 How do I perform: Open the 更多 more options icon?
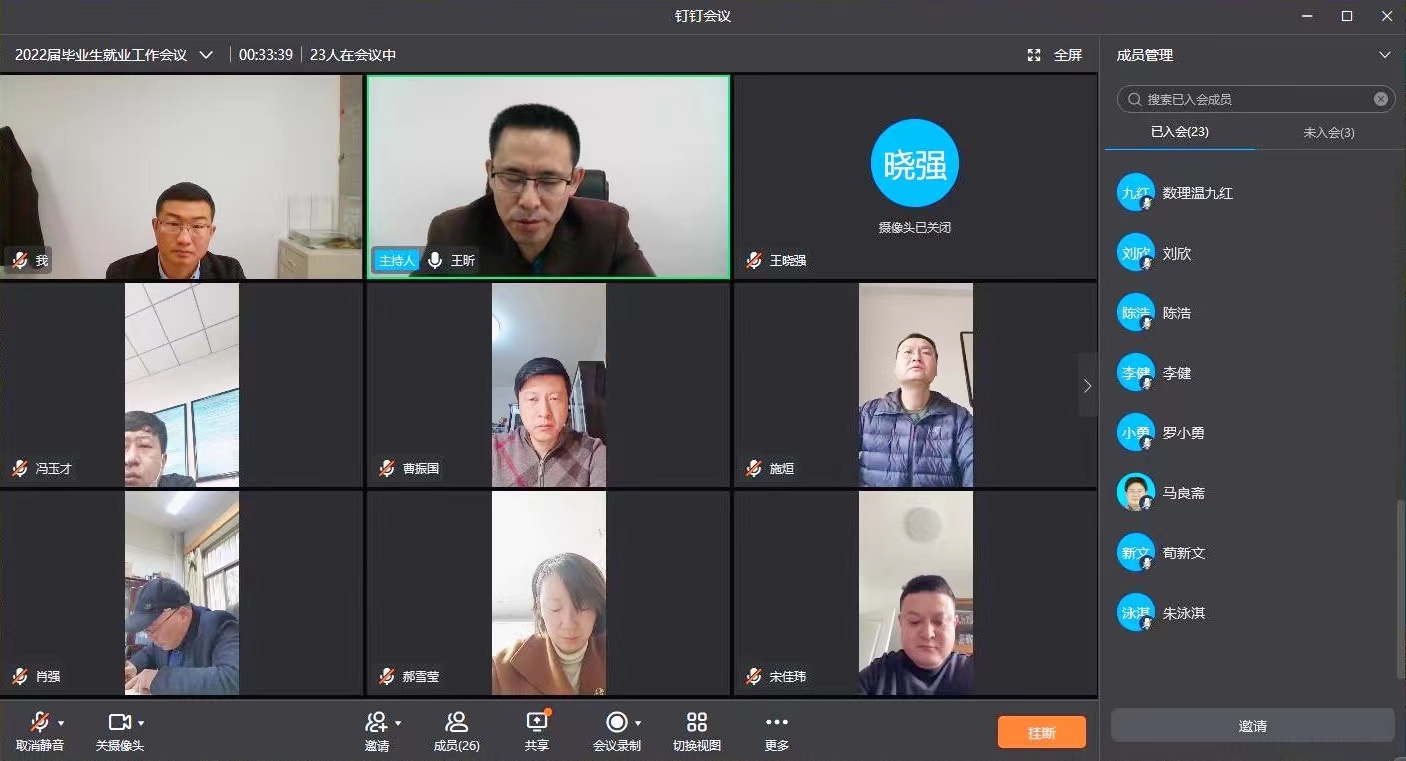point(776,722)
